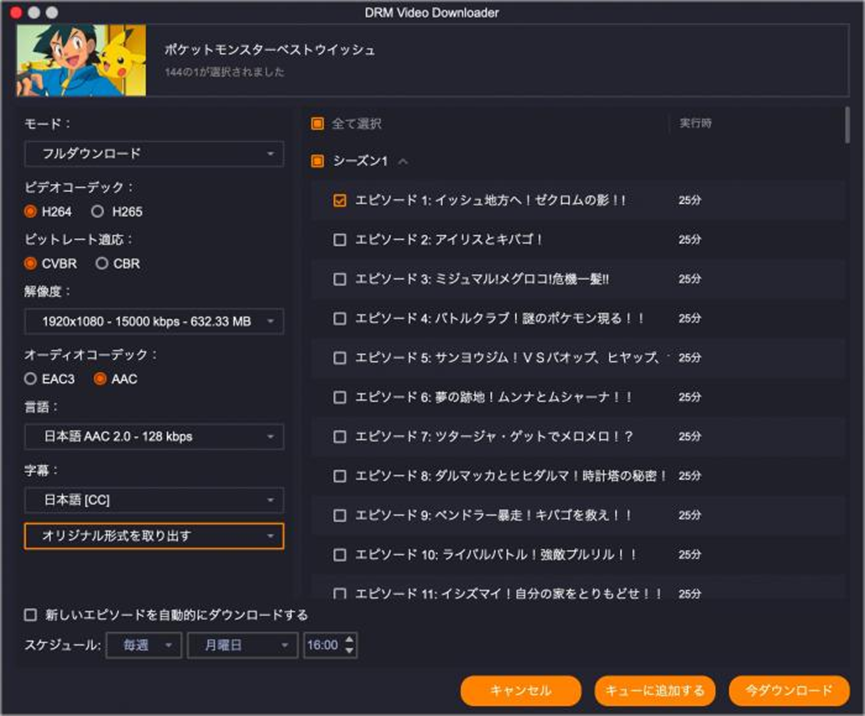
Task: Click the Pokémon series thumbnail
Action: coord(81,60)
